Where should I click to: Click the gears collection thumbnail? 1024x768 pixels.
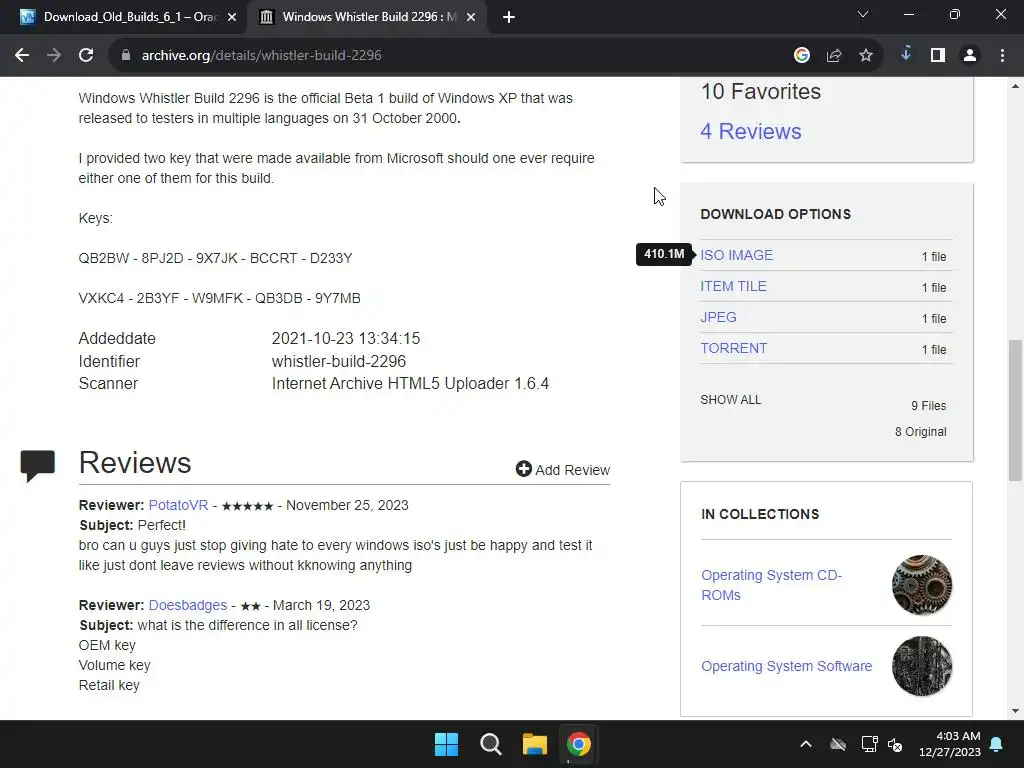(921, 585)
